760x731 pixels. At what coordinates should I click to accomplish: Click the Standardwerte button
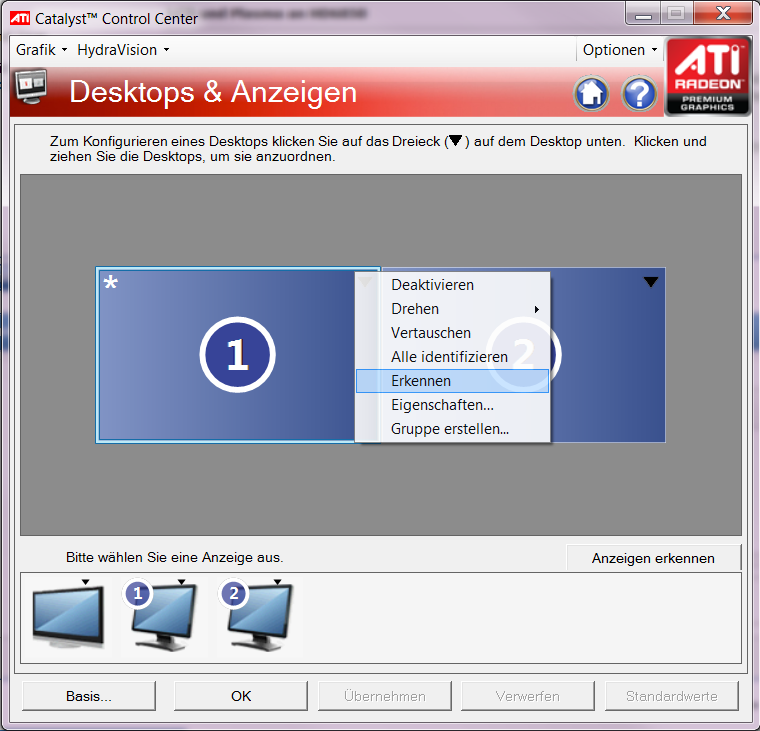point(671,696)
